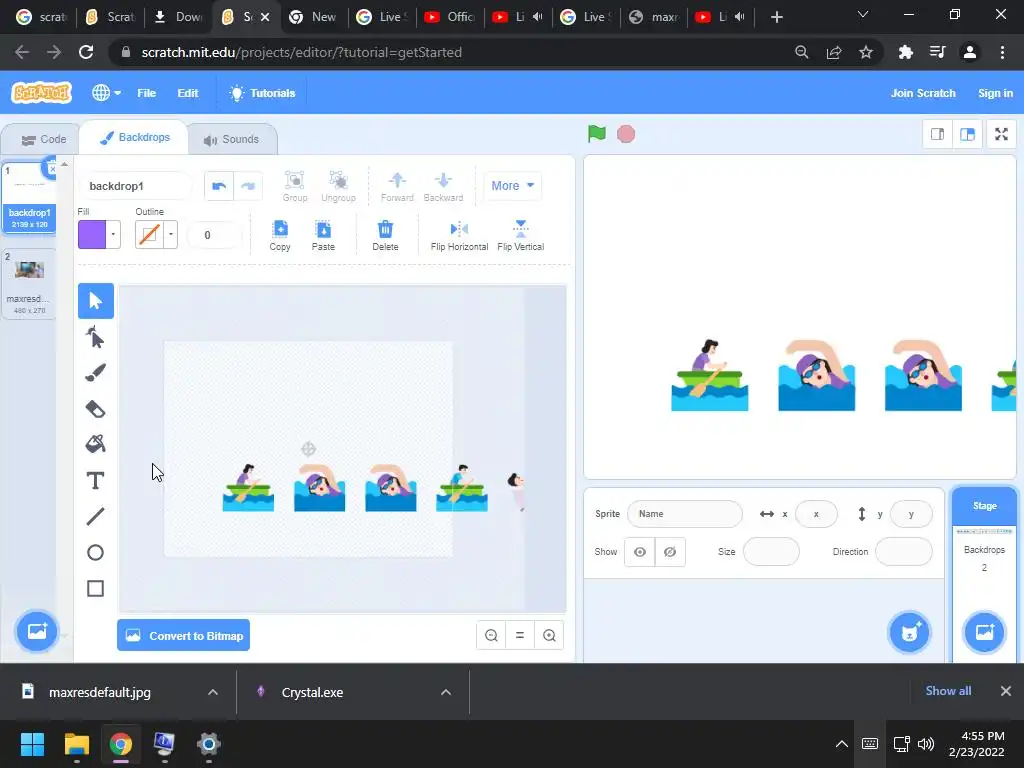Enter full screen stage mode
This screenshot has height=768, width=1024.
(1001, 135)
